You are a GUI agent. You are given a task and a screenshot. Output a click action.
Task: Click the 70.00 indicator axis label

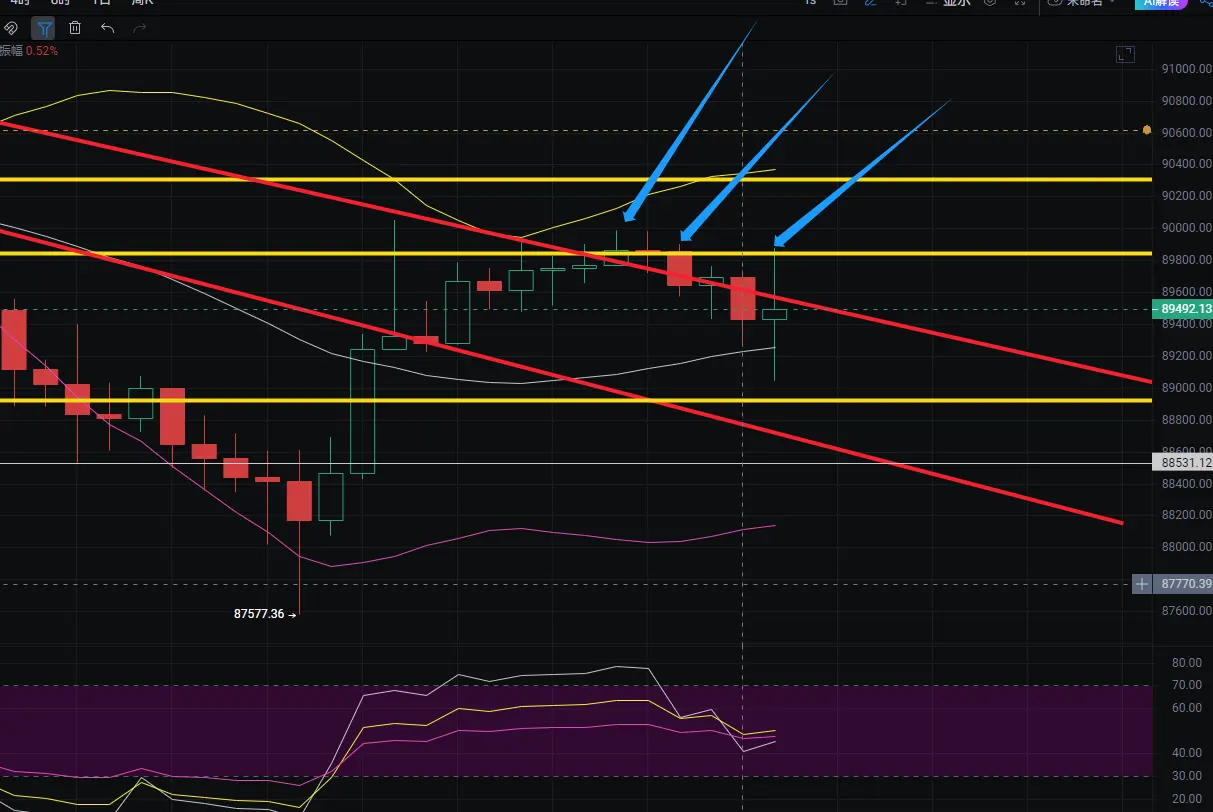tap(1187, 685)
